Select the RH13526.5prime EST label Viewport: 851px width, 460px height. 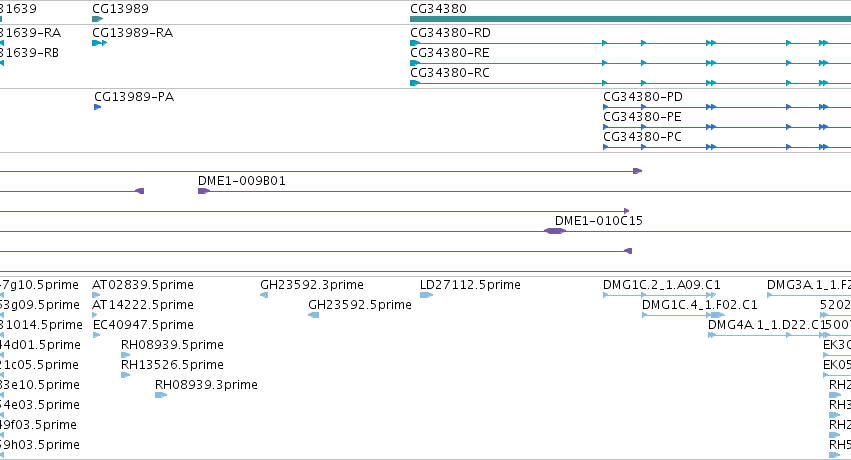[x=172, y=365]
